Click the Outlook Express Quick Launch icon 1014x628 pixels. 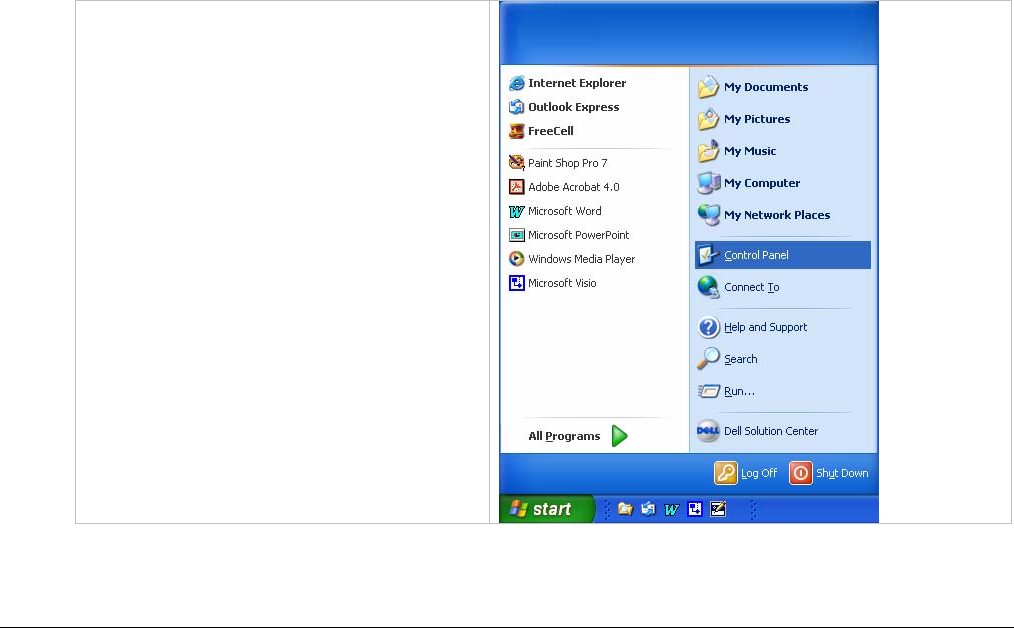pos(648,509)
